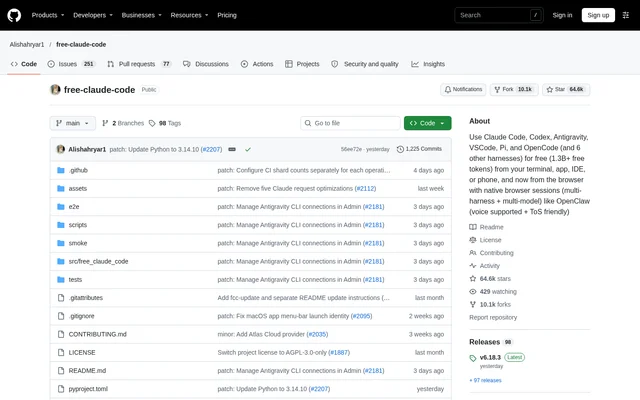Open Alishahryar1 owner profile link

pos(27,44)
